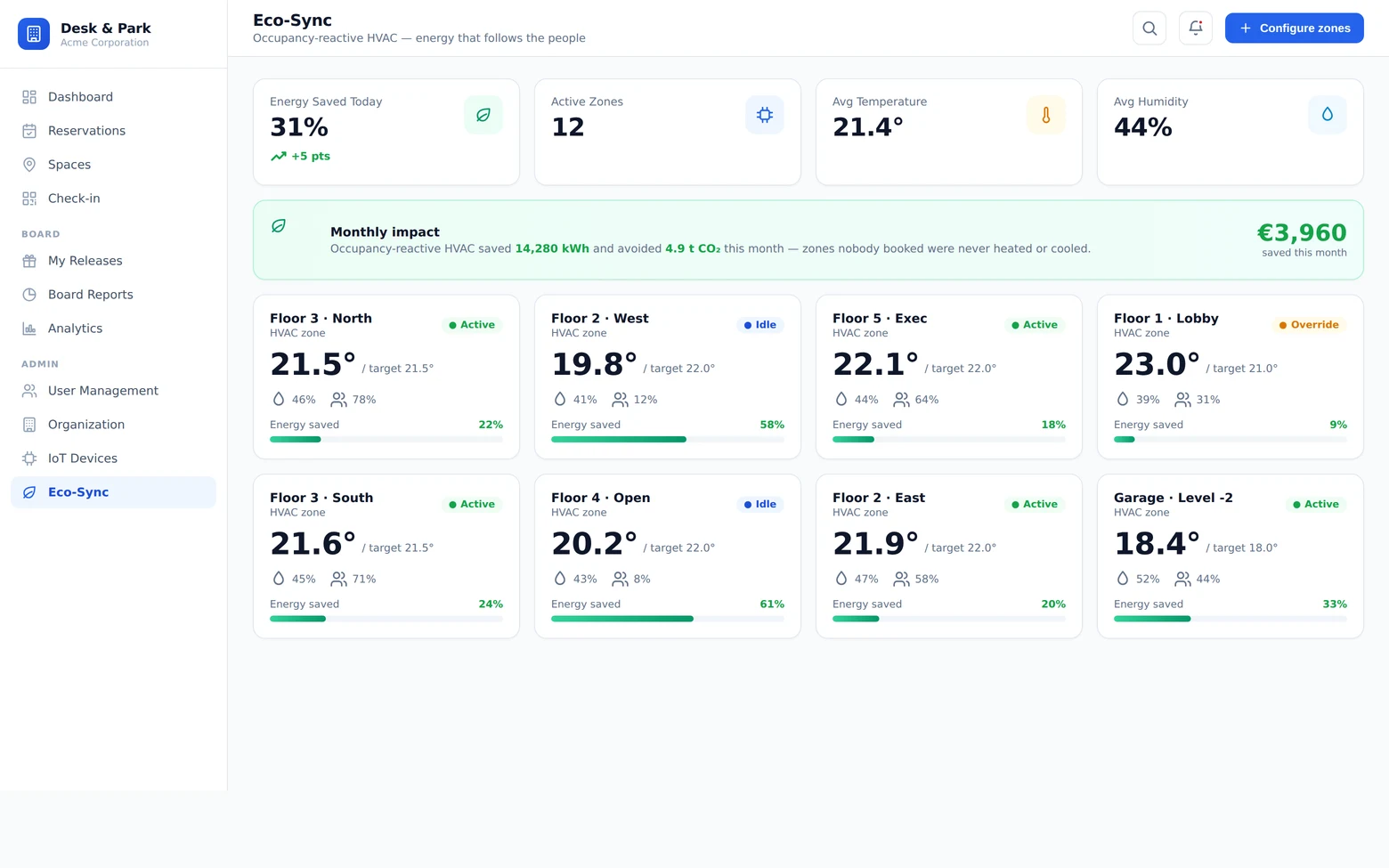The width and height of the screenshot is (1389, 868).
Task: Click the €3,960 saved amount
Action: click(1302, 232)
